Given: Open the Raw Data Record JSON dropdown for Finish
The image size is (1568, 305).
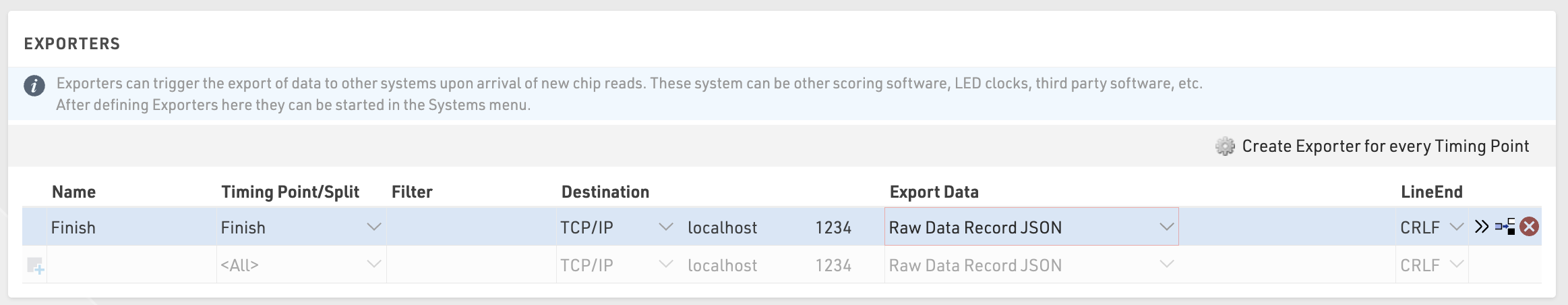Looking at the screenshot, I should point(1166,227).
